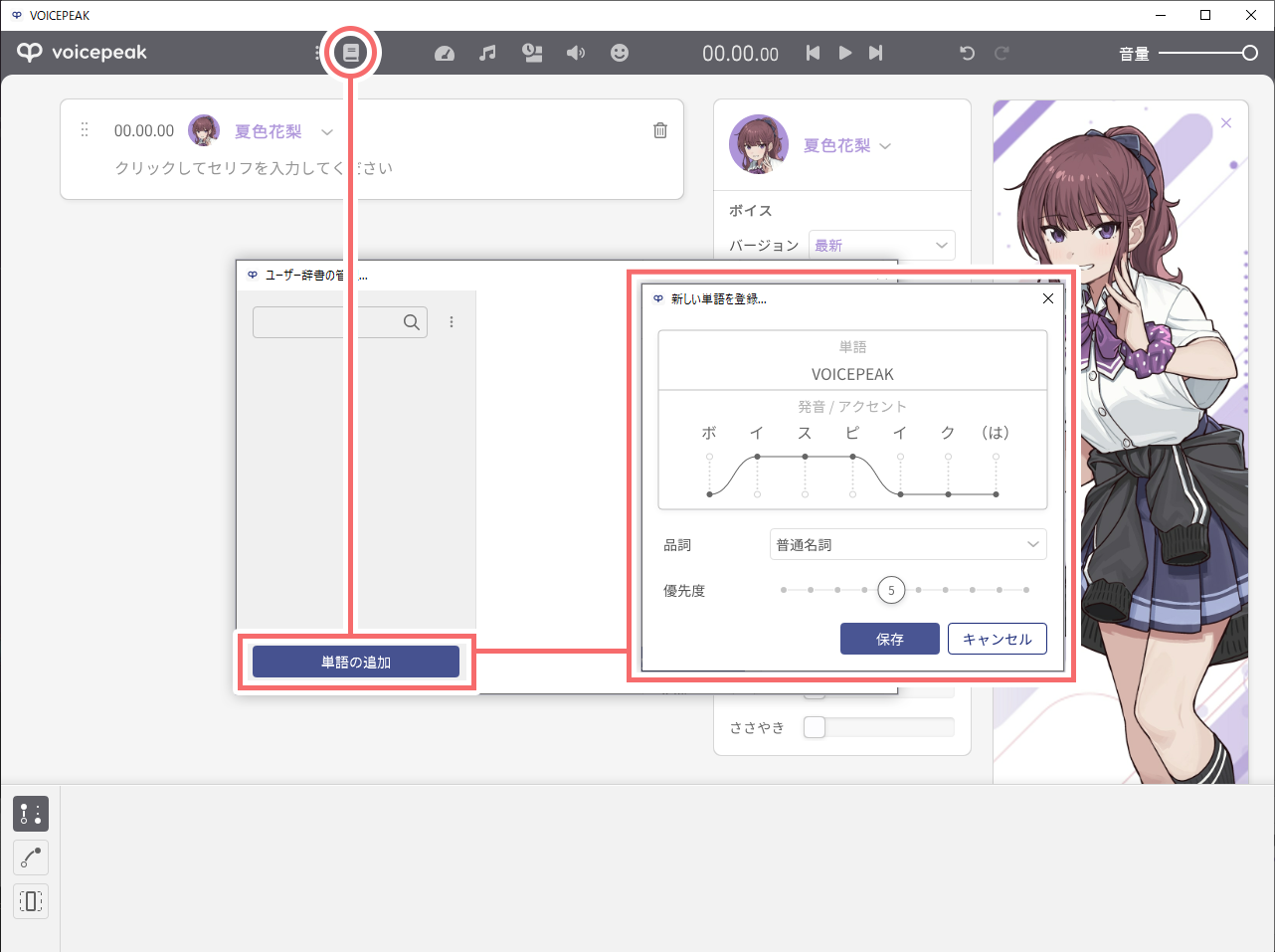1275x952 pixels.
Task: Click narrator avatar in the voice panel
Action: click(759, 144)
